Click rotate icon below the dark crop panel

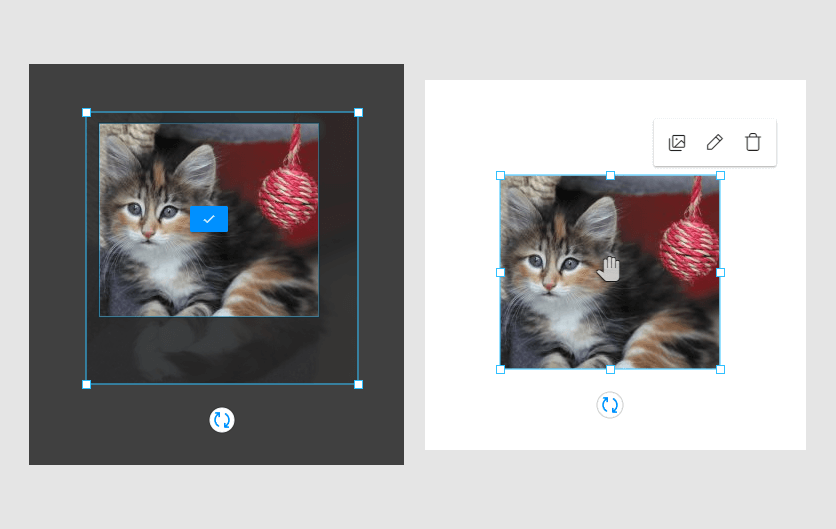tap(222, 420)
